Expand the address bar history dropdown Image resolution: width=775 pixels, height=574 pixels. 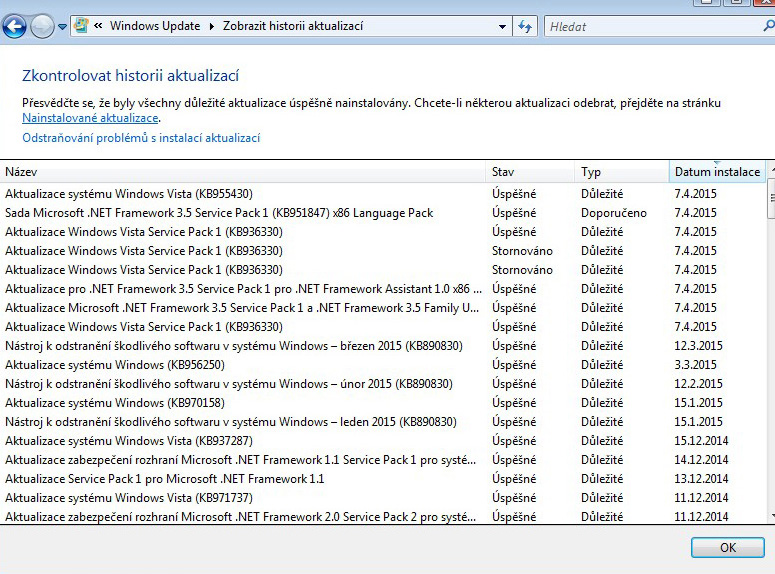tap(502, 27)
